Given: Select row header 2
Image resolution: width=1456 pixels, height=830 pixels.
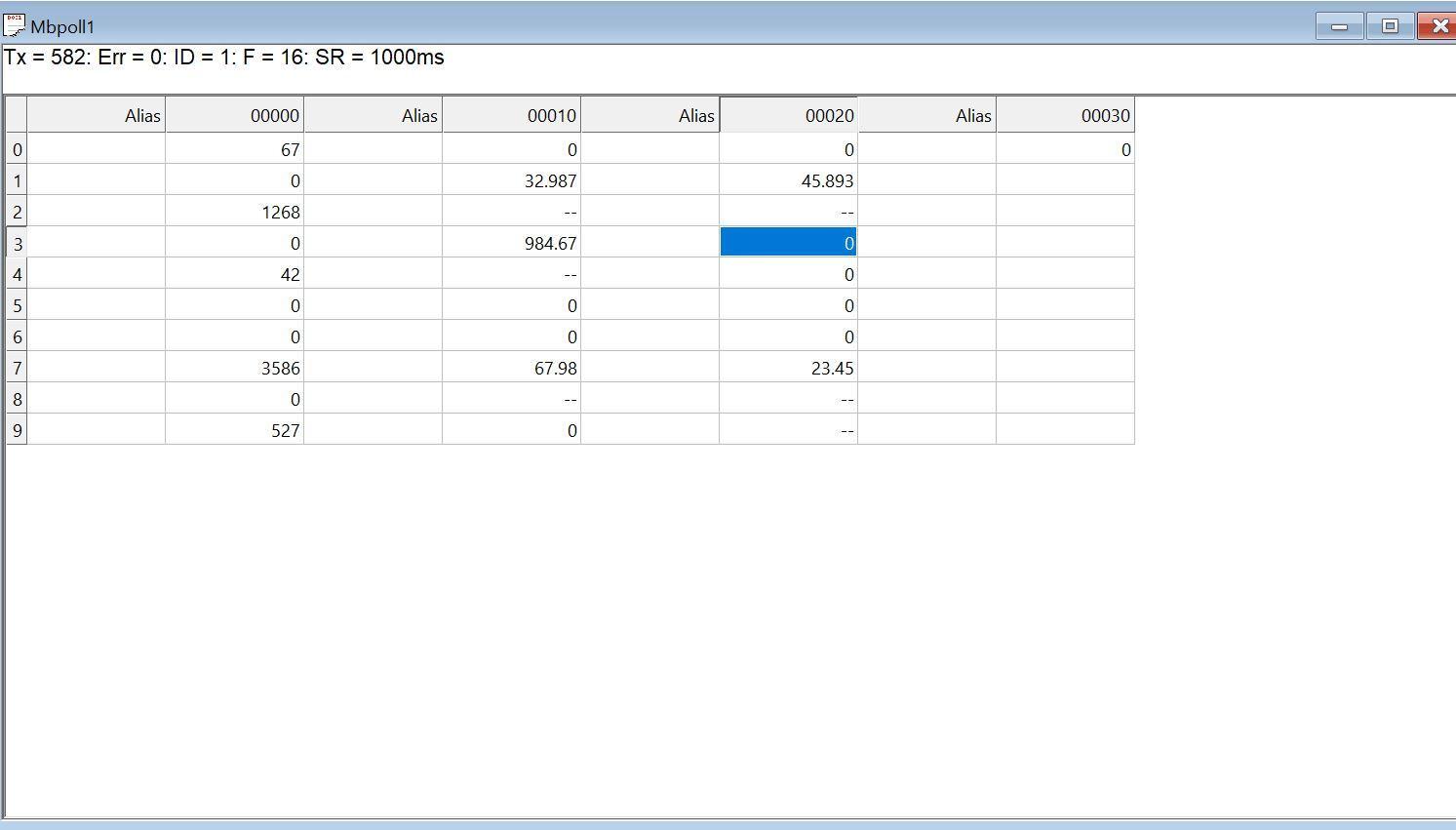Looking at the screenshot, I should [x=17, y=212].
